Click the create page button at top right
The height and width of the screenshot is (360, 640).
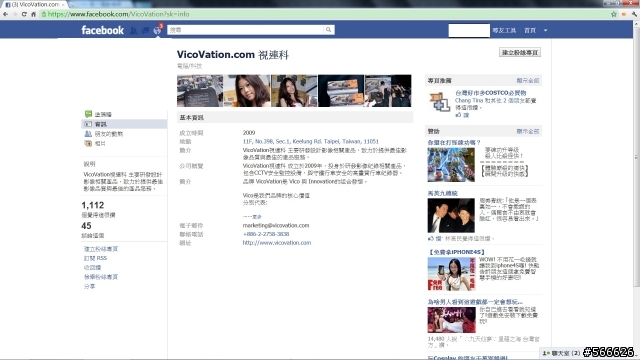point(520,52)
